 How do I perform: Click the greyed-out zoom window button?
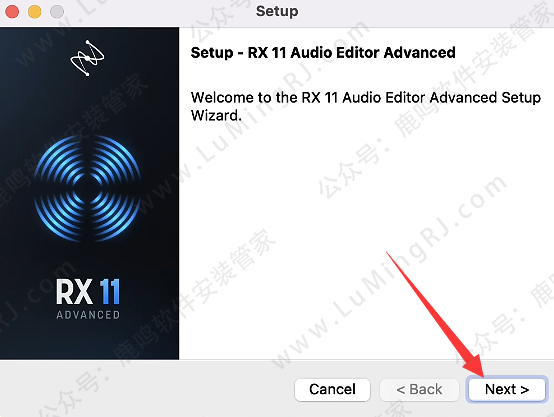(x=57, y=11)
